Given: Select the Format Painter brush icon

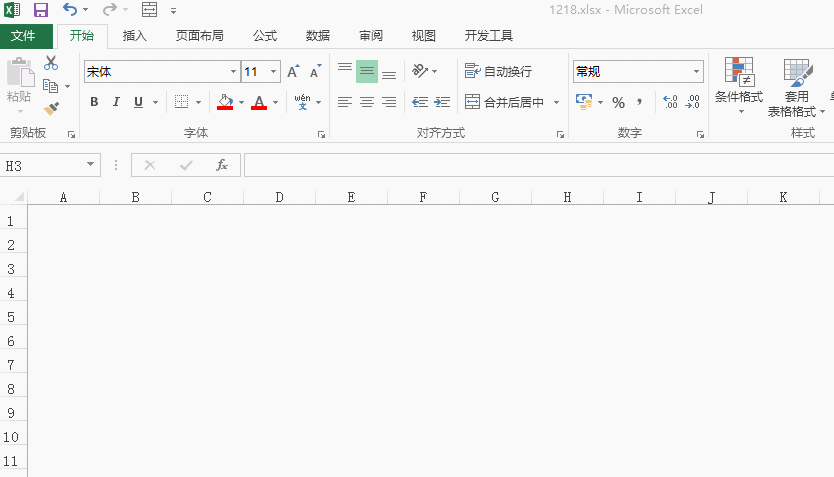Looking at the screenshot, I should pos(51,108).
